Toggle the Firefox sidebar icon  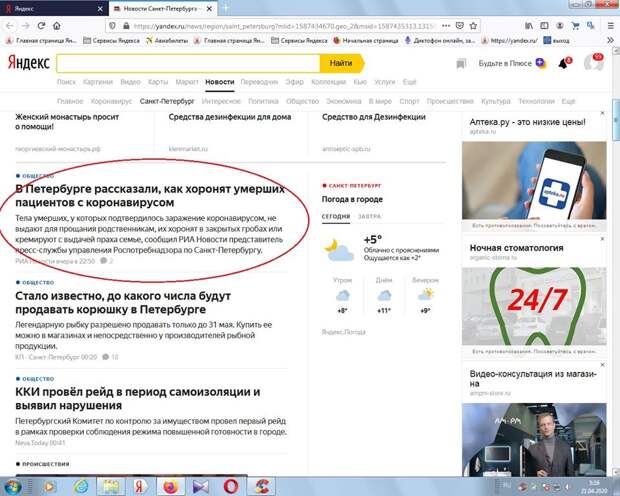tap(544, 26)
